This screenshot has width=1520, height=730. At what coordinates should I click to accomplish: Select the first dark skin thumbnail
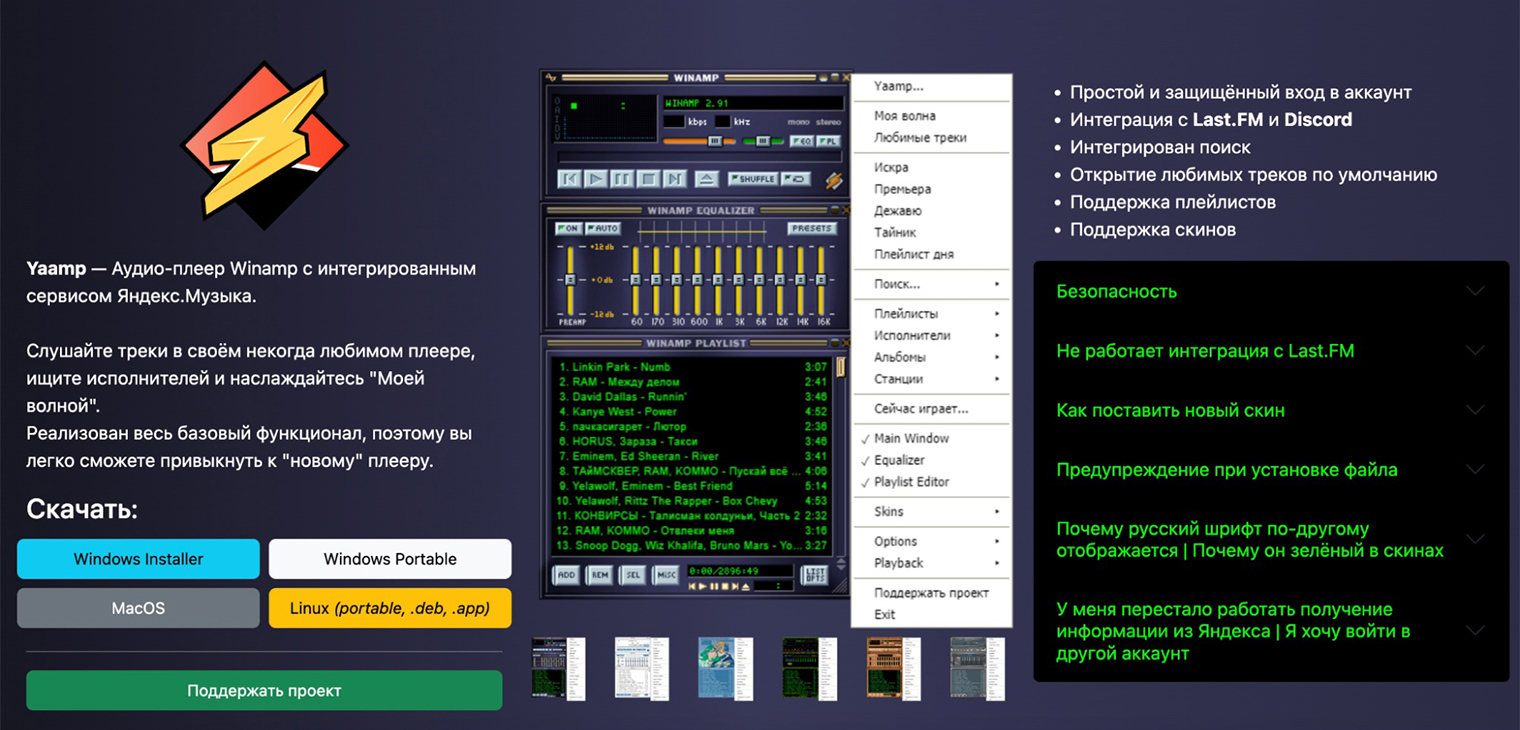coord(558,668)
